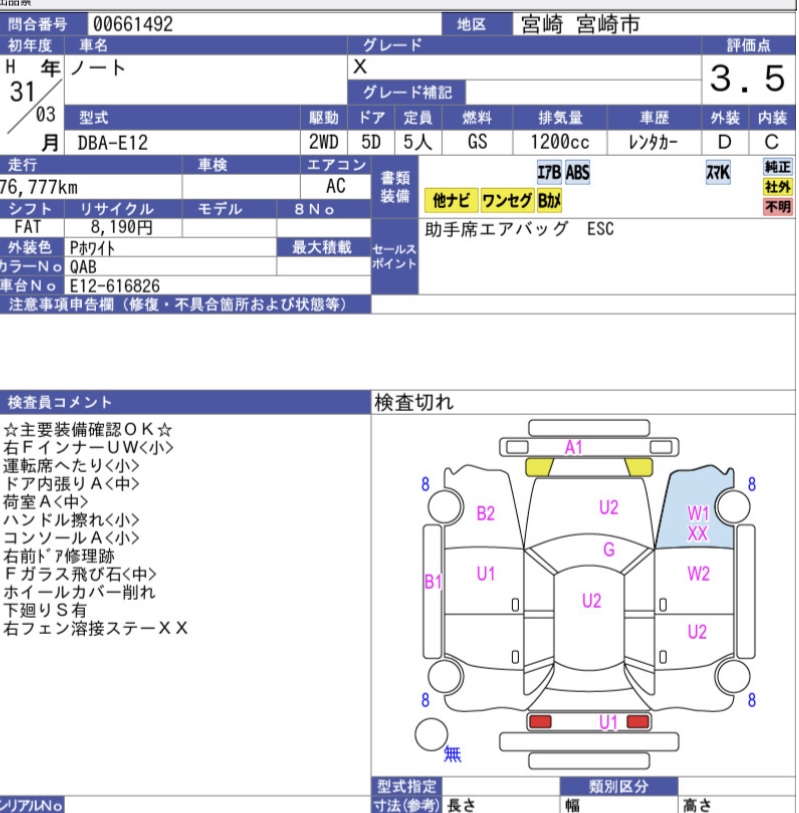Toggle the 純正 genuine parts indicator
This screenshot has width=799, height=813.
coord(777,167)
